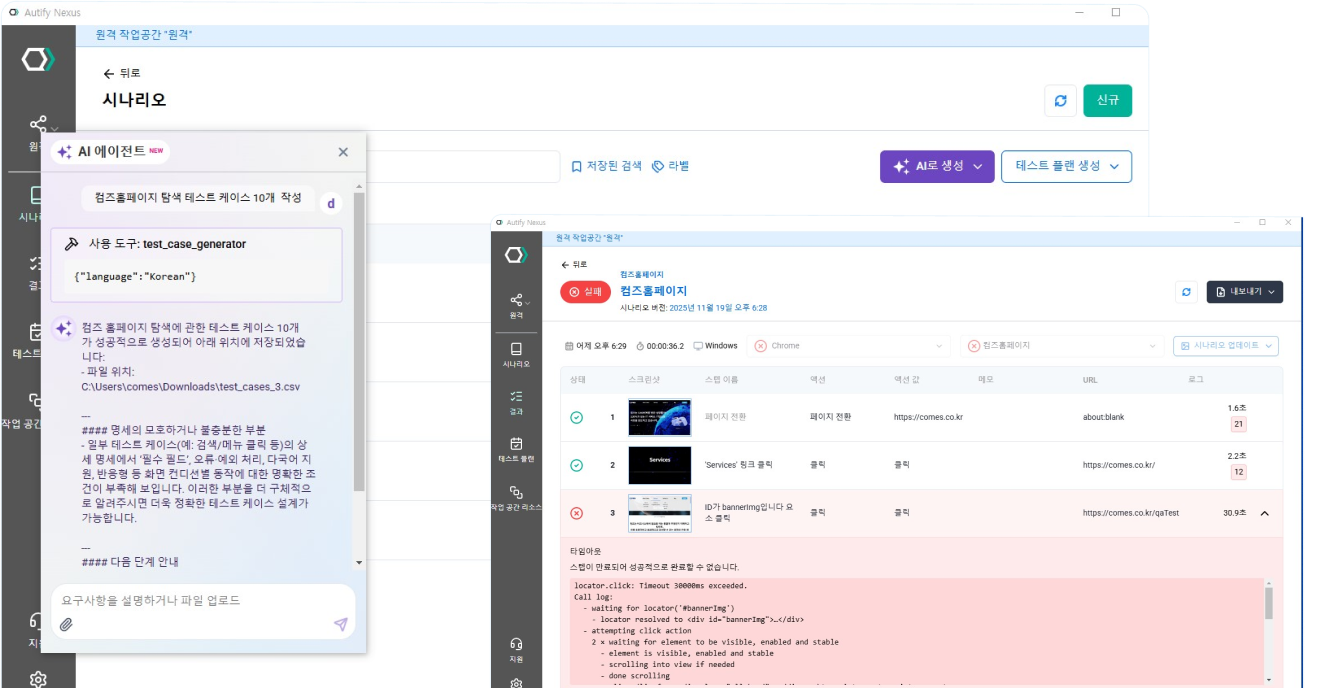This screenshot has width=1320, height=688.
Task: Go back using 뒤로 in results window
Action: pyautogui.click(x=574, y=265)
